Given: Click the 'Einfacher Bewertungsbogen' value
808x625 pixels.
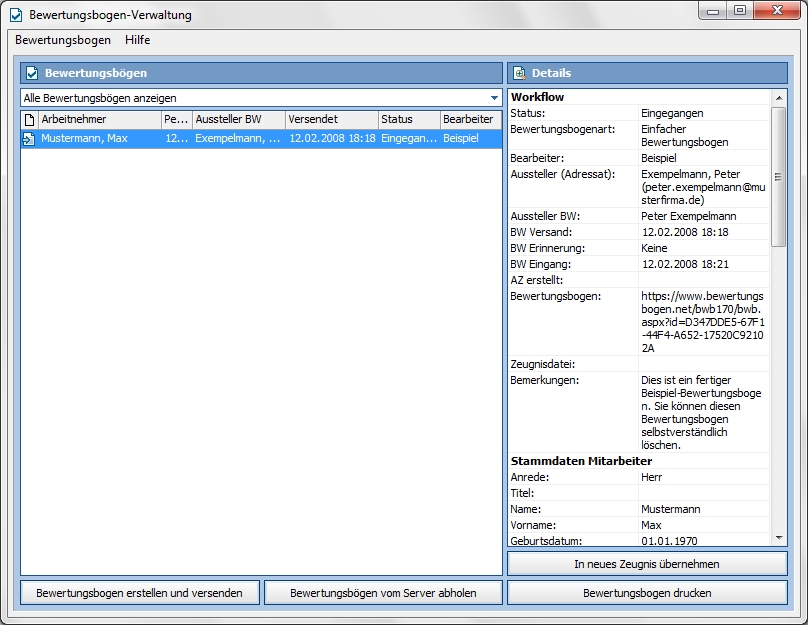Looking at the screenshot, I should tap(685, 136).
